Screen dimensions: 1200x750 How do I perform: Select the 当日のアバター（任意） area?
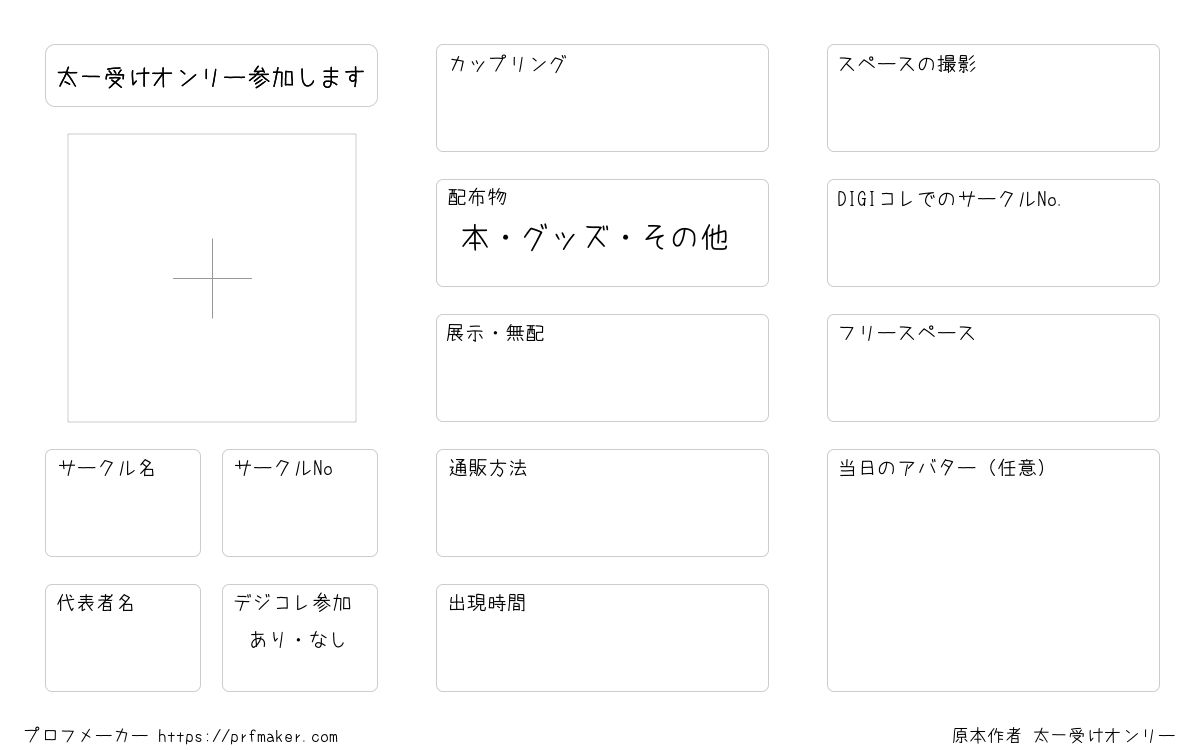coord(993,570)
